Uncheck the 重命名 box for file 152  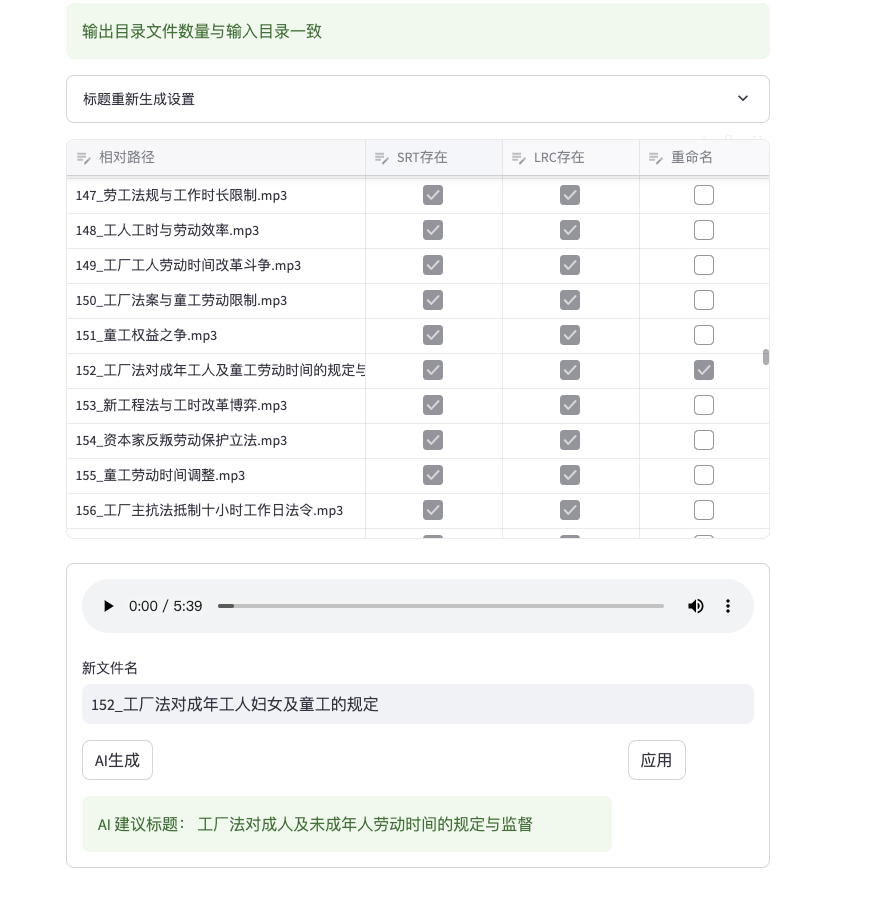[x=704, y=370]
